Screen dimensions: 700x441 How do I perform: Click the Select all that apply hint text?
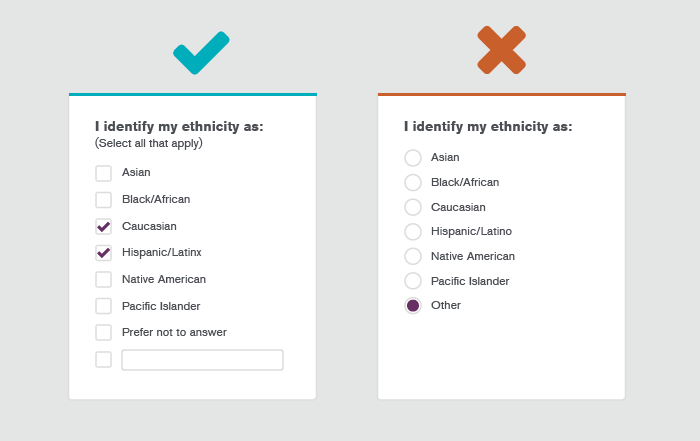pos(149,143)
